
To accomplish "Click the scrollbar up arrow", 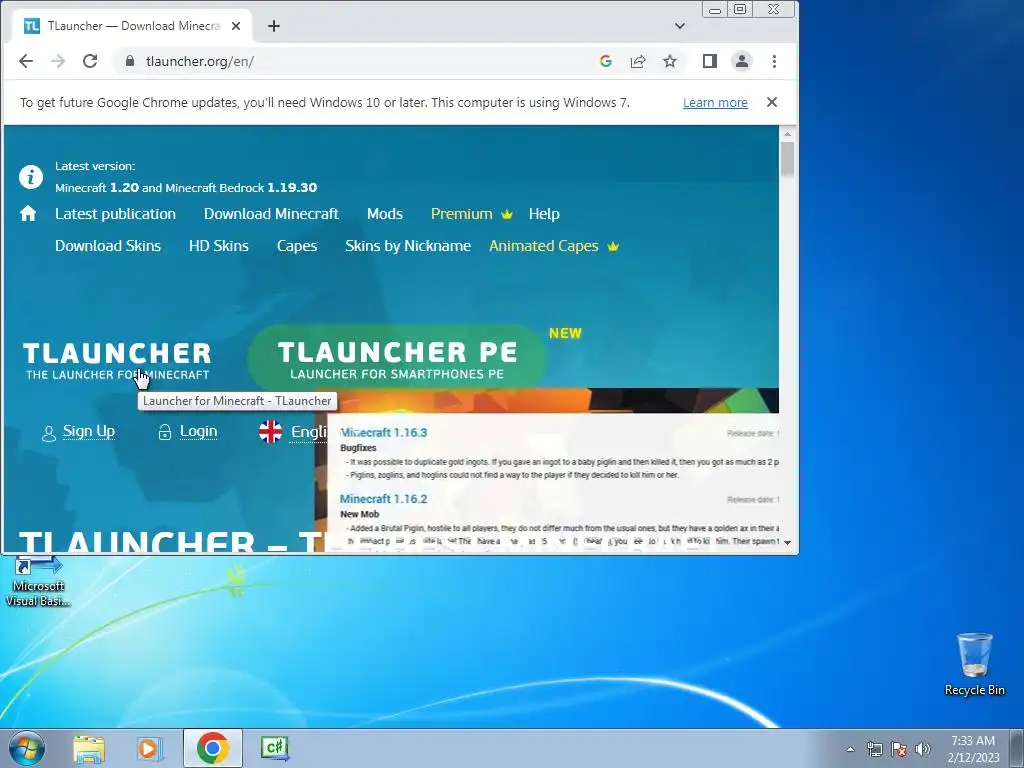I will click(787, 134).
